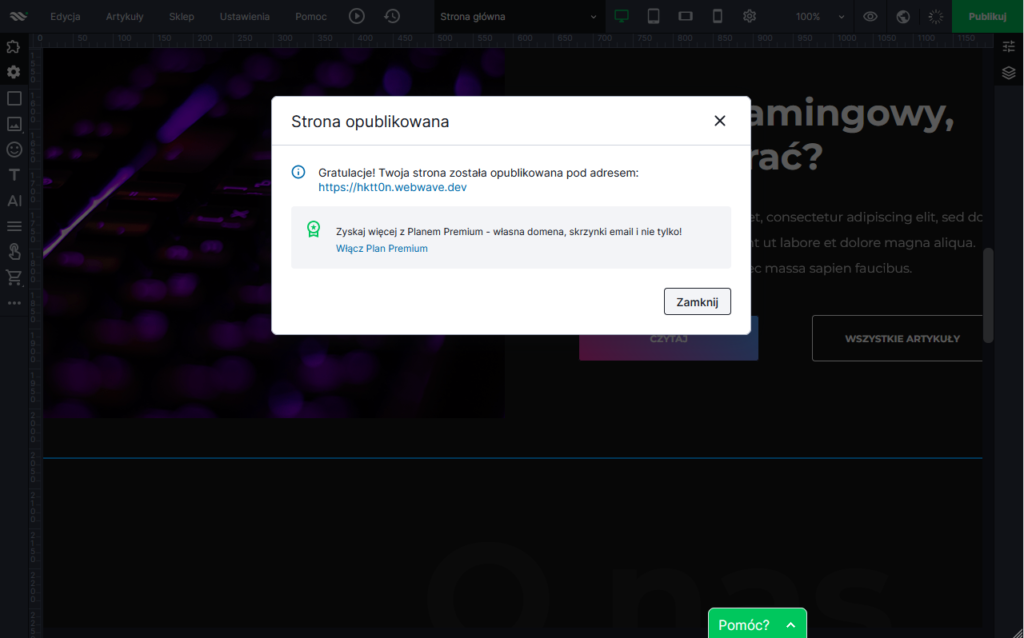Open the Ustawienia menu
The height and width of the screenshot is (638, 1024).
tap(245, 16)
